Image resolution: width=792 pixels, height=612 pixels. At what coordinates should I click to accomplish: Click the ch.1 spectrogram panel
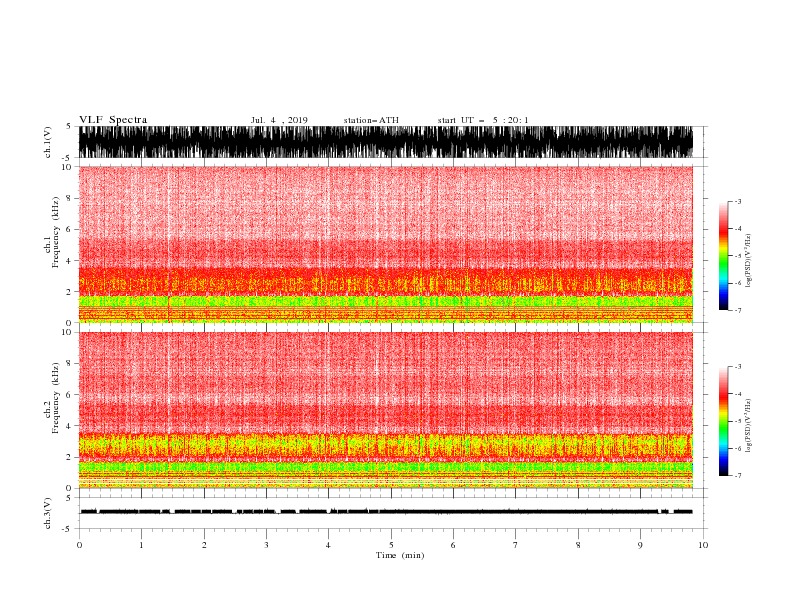click(x=385, y=244)
